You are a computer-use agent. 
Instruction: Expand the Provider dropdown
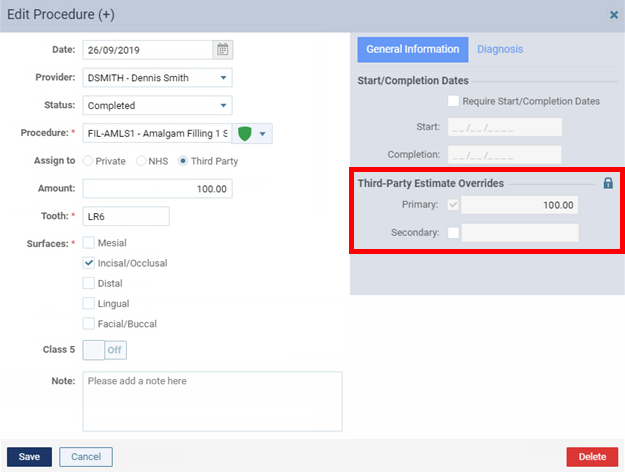point(223,78)
